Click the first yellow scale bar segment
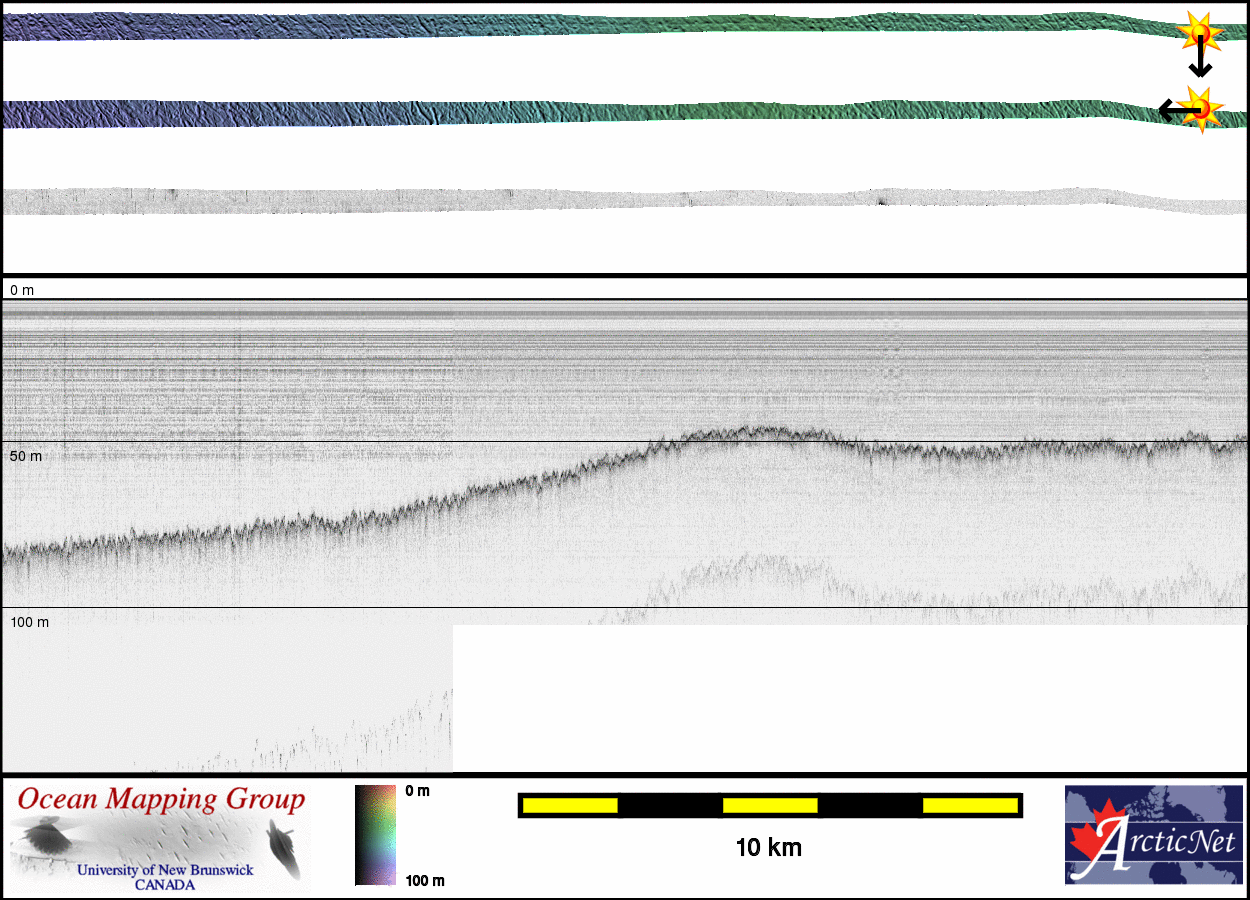The height and width of the screenshot is (900, 1250). point(570,805)
